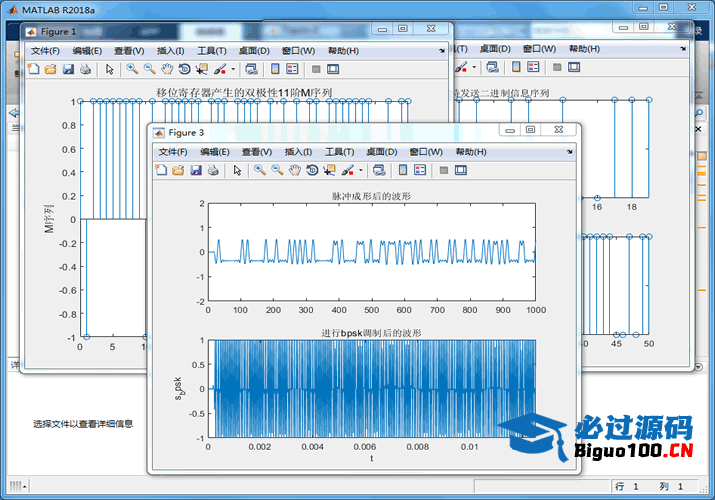Show Plot Tools in Figure 2 window
This screenshot has width=715, height=500.
pyautogui.click(x=574, y=67)
